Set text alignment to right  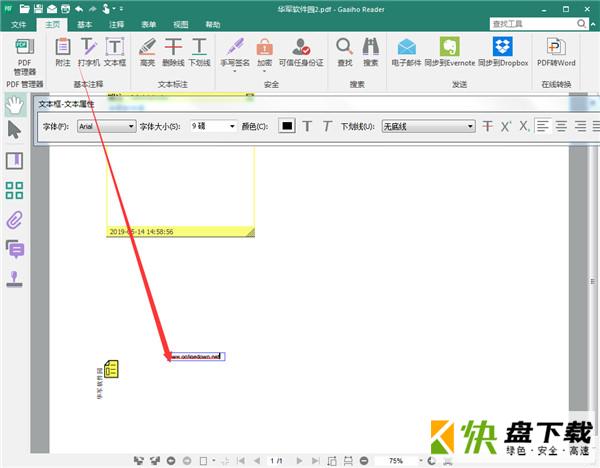point(580,126)
